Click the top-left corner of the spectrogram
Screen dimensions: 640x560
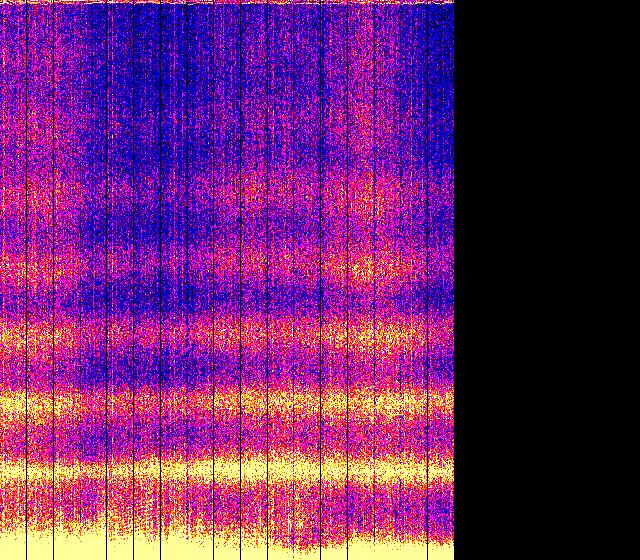pyautogui.click(x=1, y=1)
